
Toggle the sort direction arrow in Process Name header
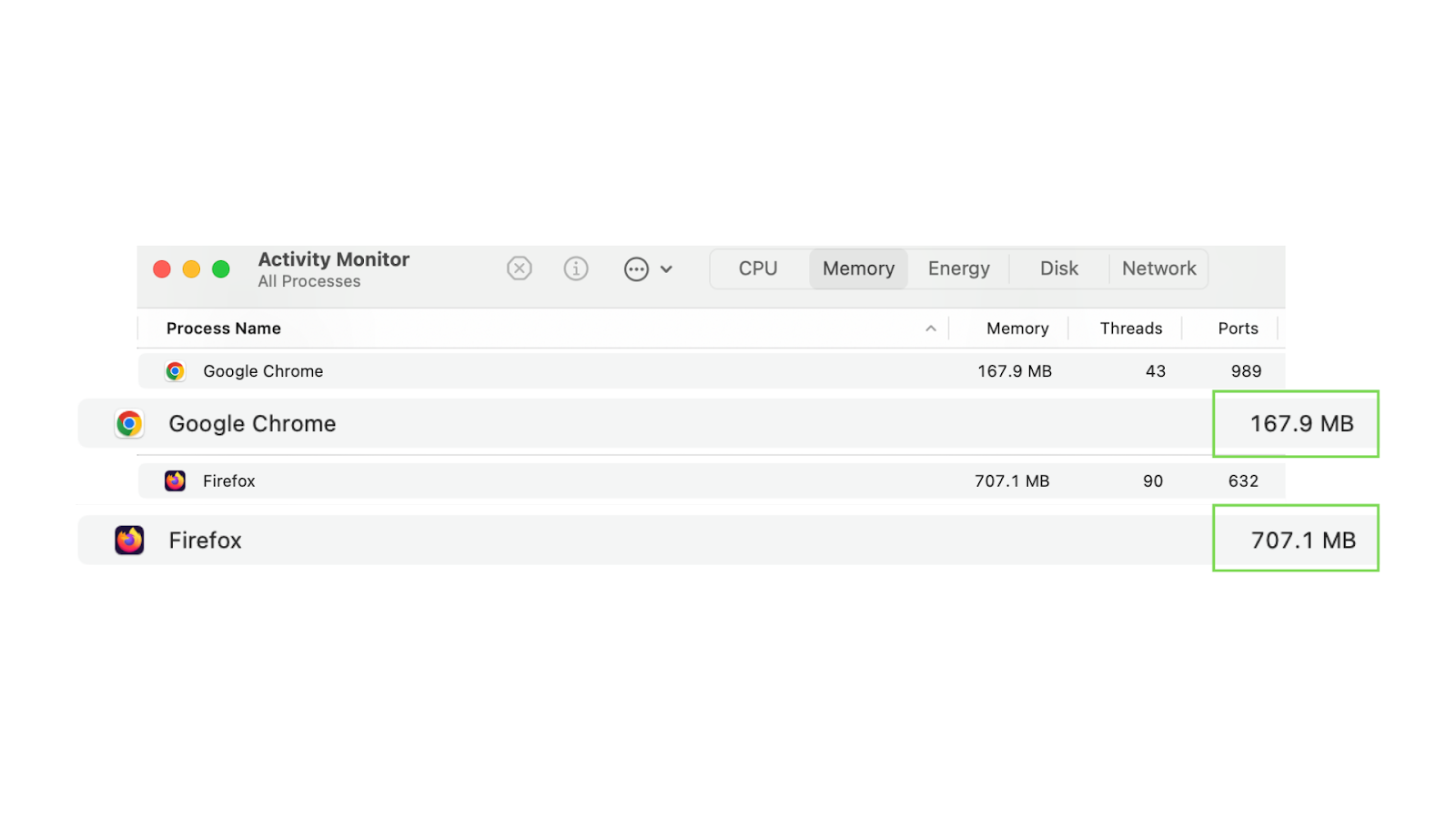point(931,329)
